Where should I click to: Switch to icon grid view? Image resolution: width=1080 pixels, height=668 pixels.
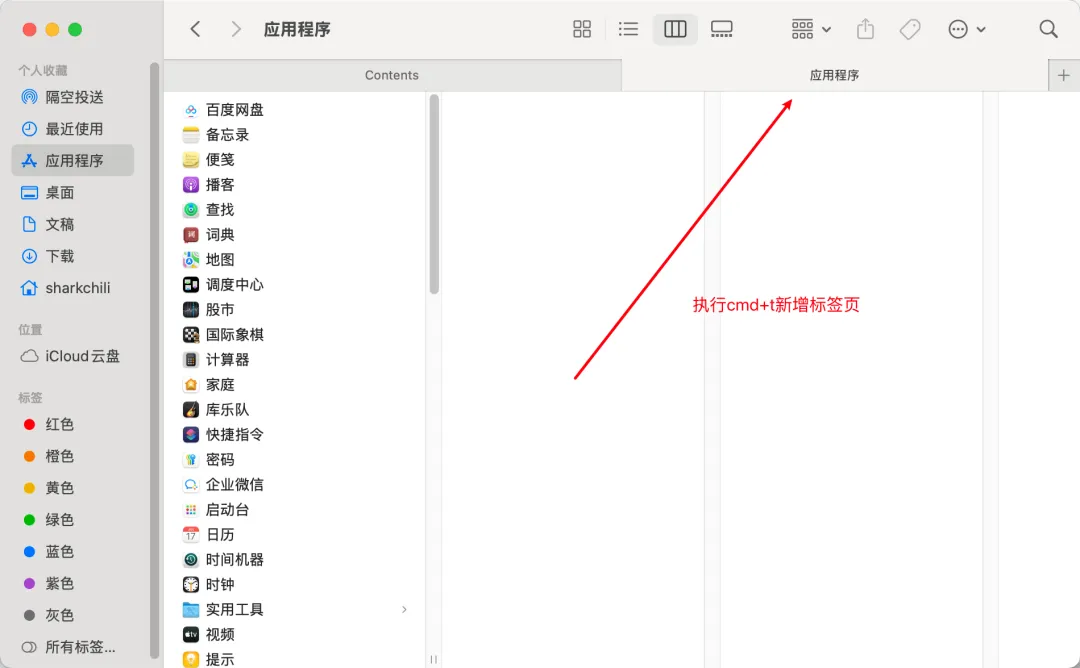(582, 29)
